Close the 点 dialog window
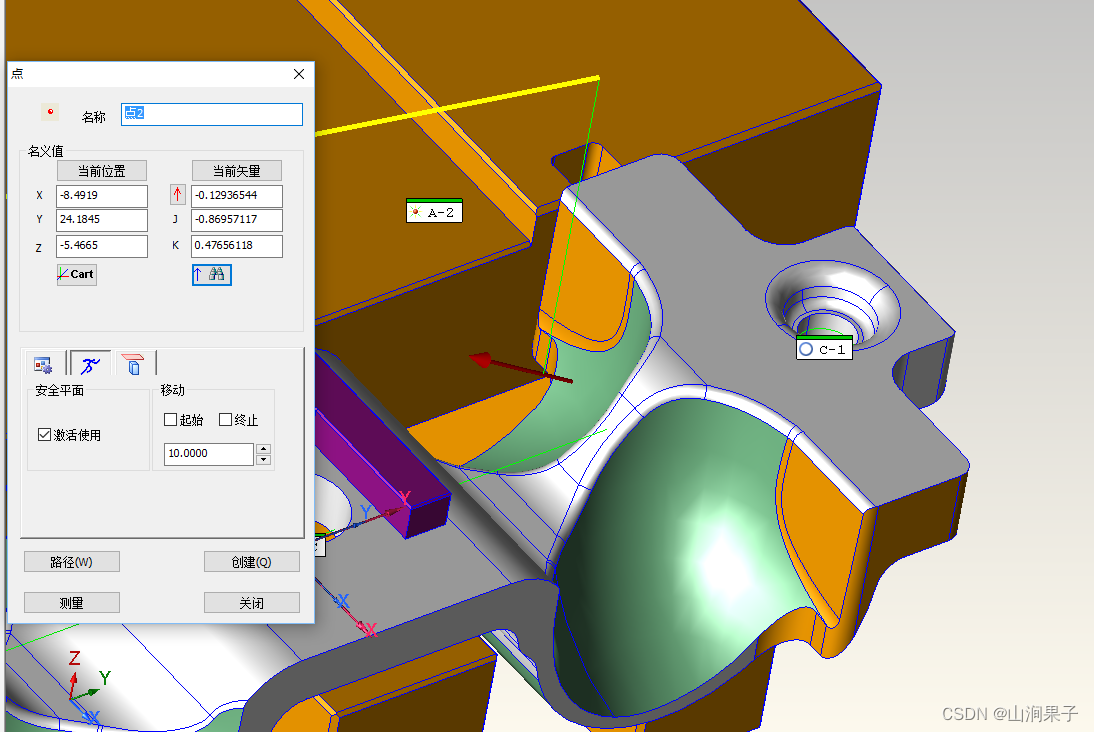The width and height of the screenshot is (1094, 732). click(299, 74)
